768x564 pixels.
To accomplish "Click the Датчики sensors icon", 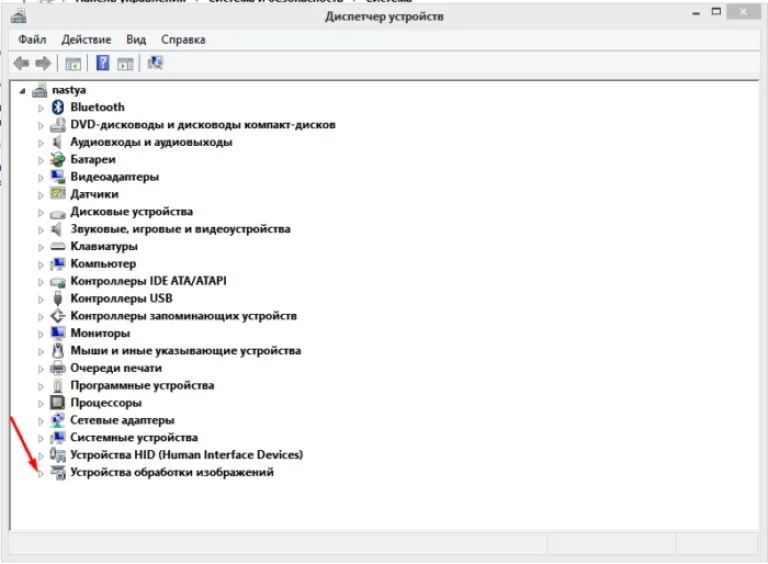I will click(x=58, y=194).
